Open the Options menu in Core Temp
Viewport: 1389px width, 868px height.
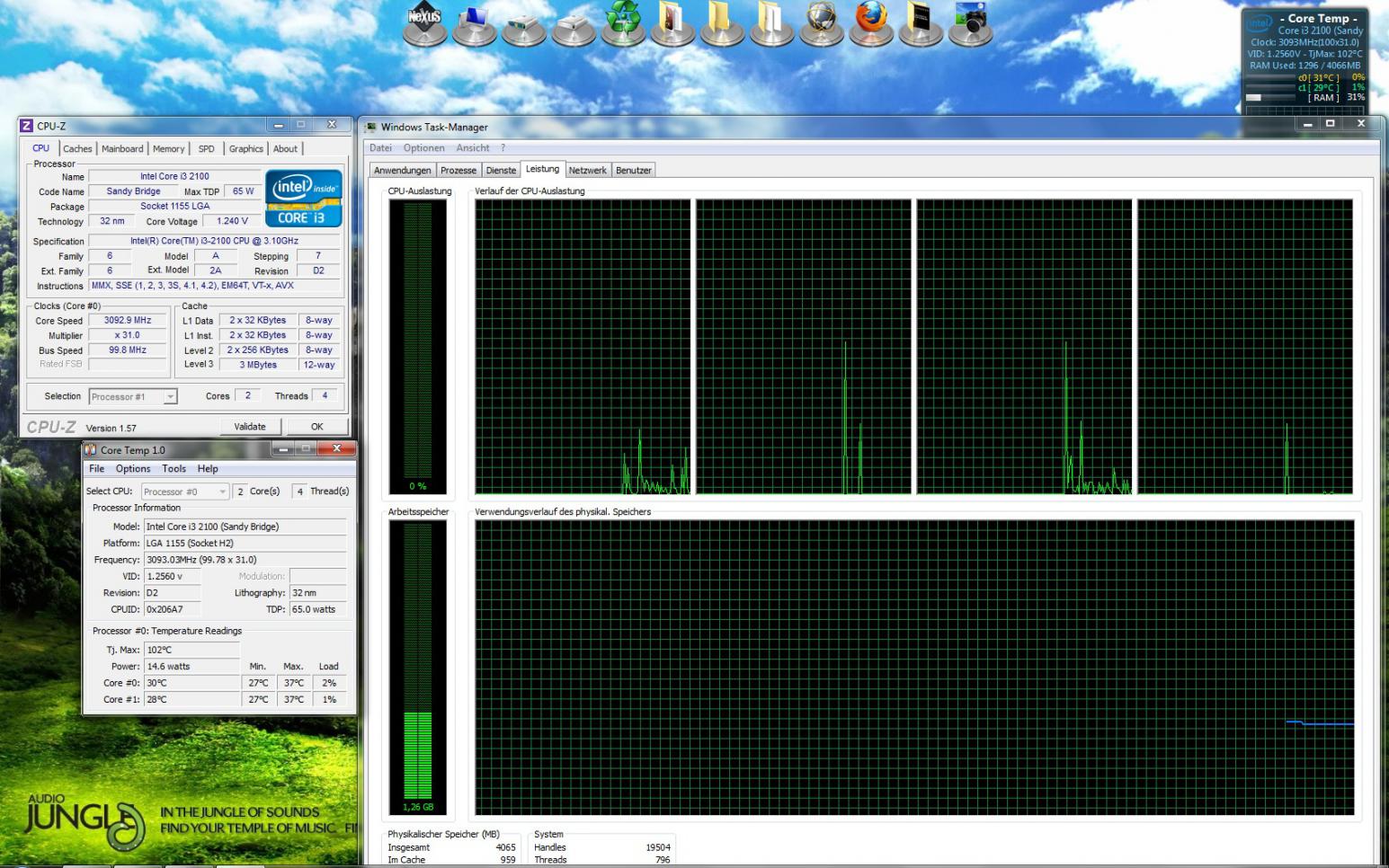pos(133,469)
